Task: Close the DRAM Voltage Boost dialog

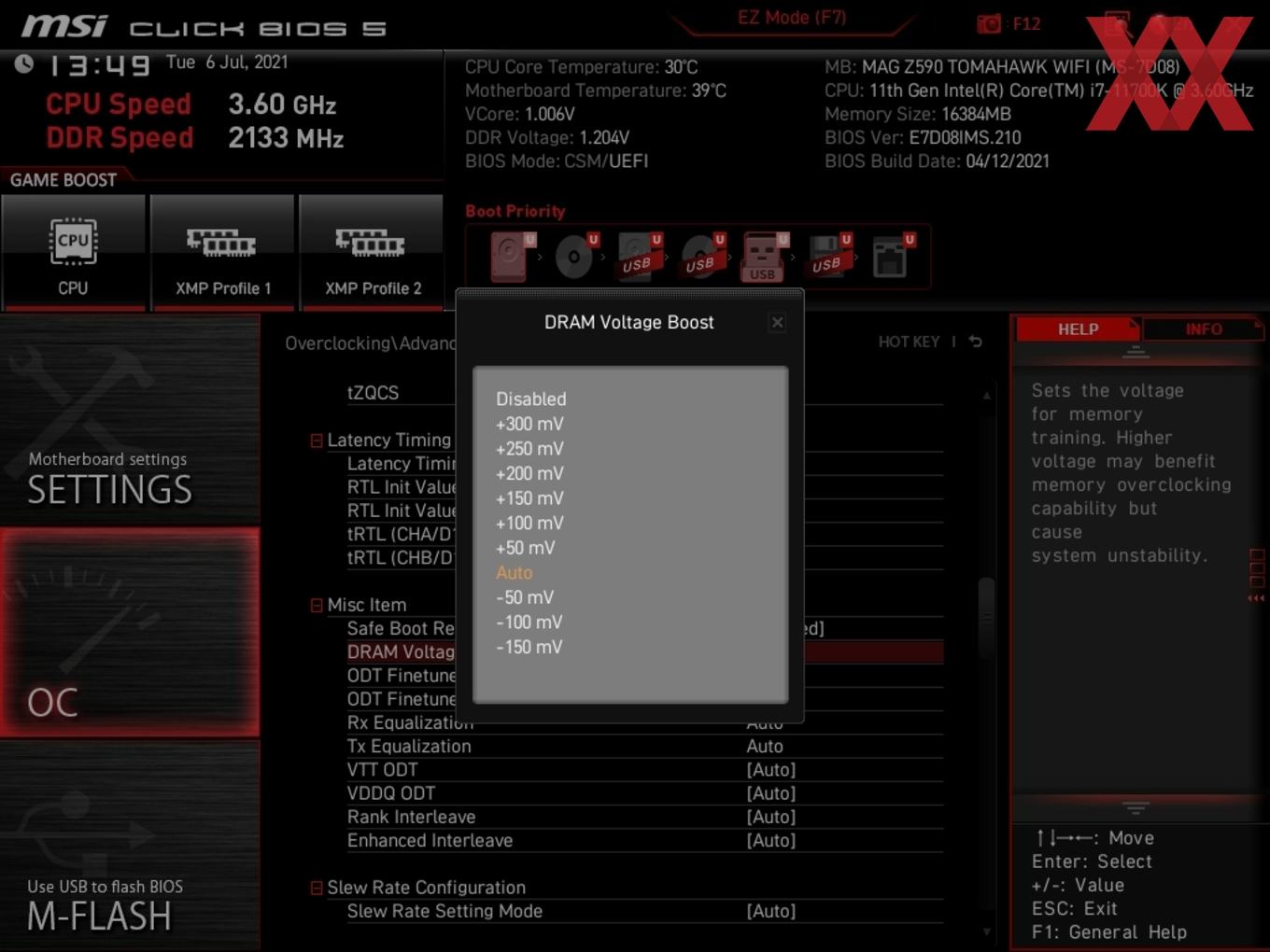Action: [x=777, y=322]
